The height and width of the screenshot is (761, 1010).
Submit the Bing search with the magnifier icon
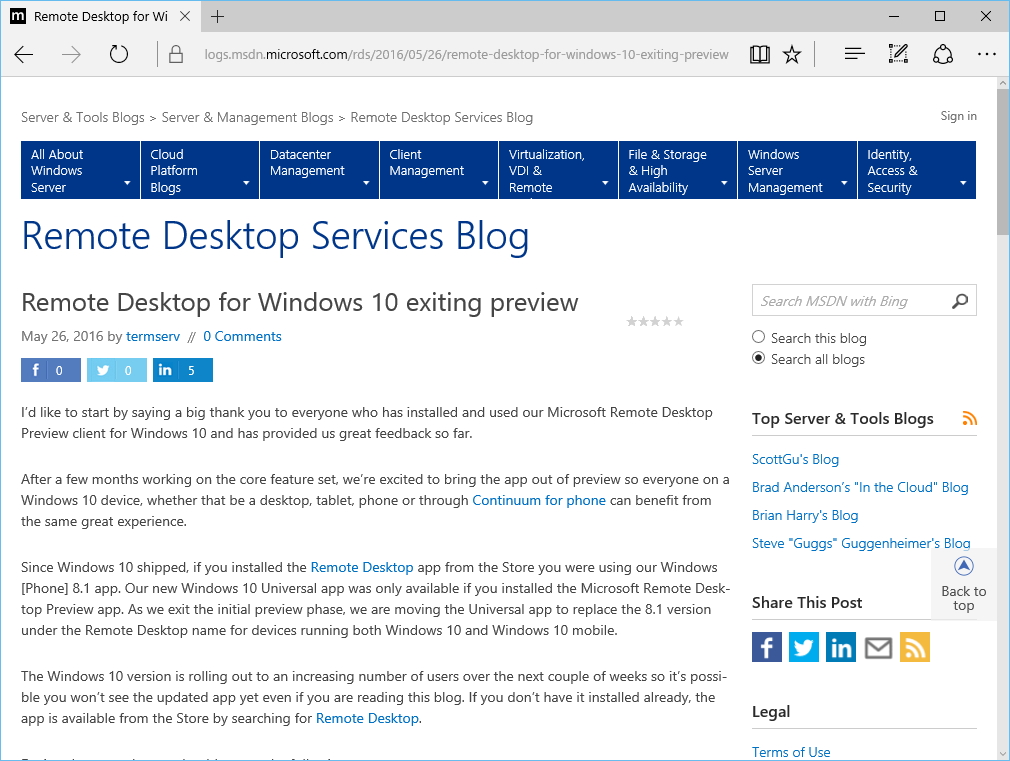click(960, 300)
